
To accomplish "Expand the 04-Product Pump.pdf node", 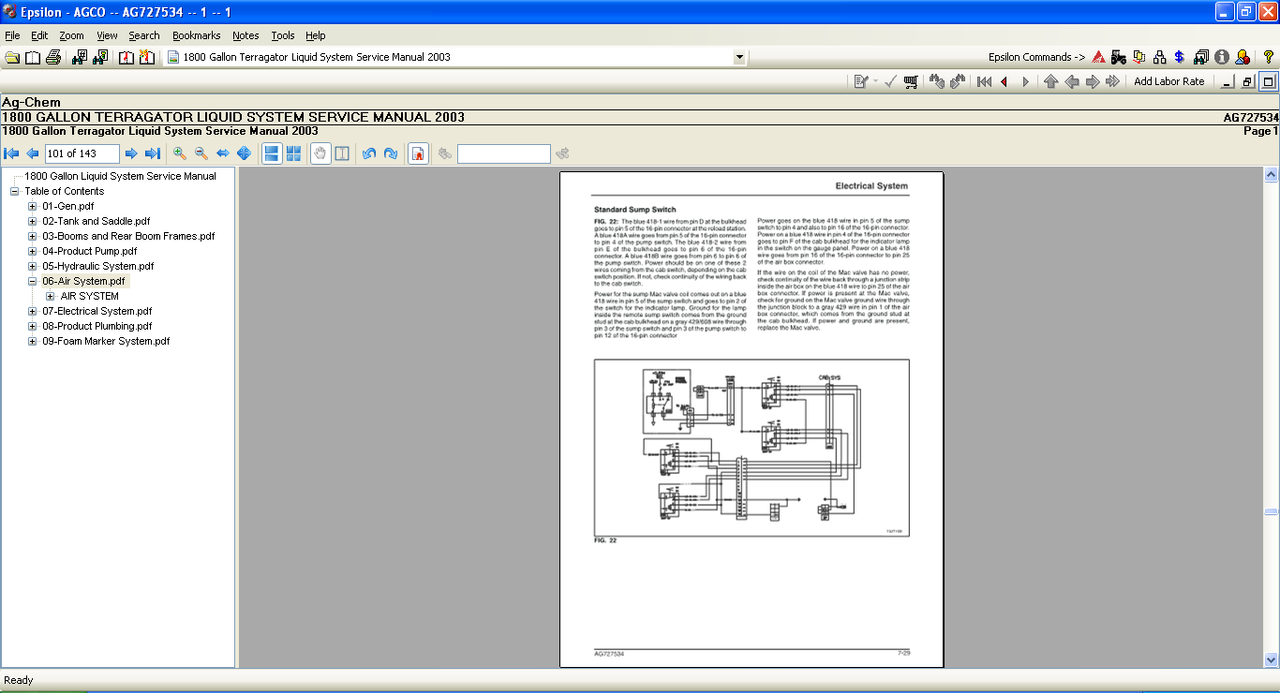I will [x=32, y=251].
